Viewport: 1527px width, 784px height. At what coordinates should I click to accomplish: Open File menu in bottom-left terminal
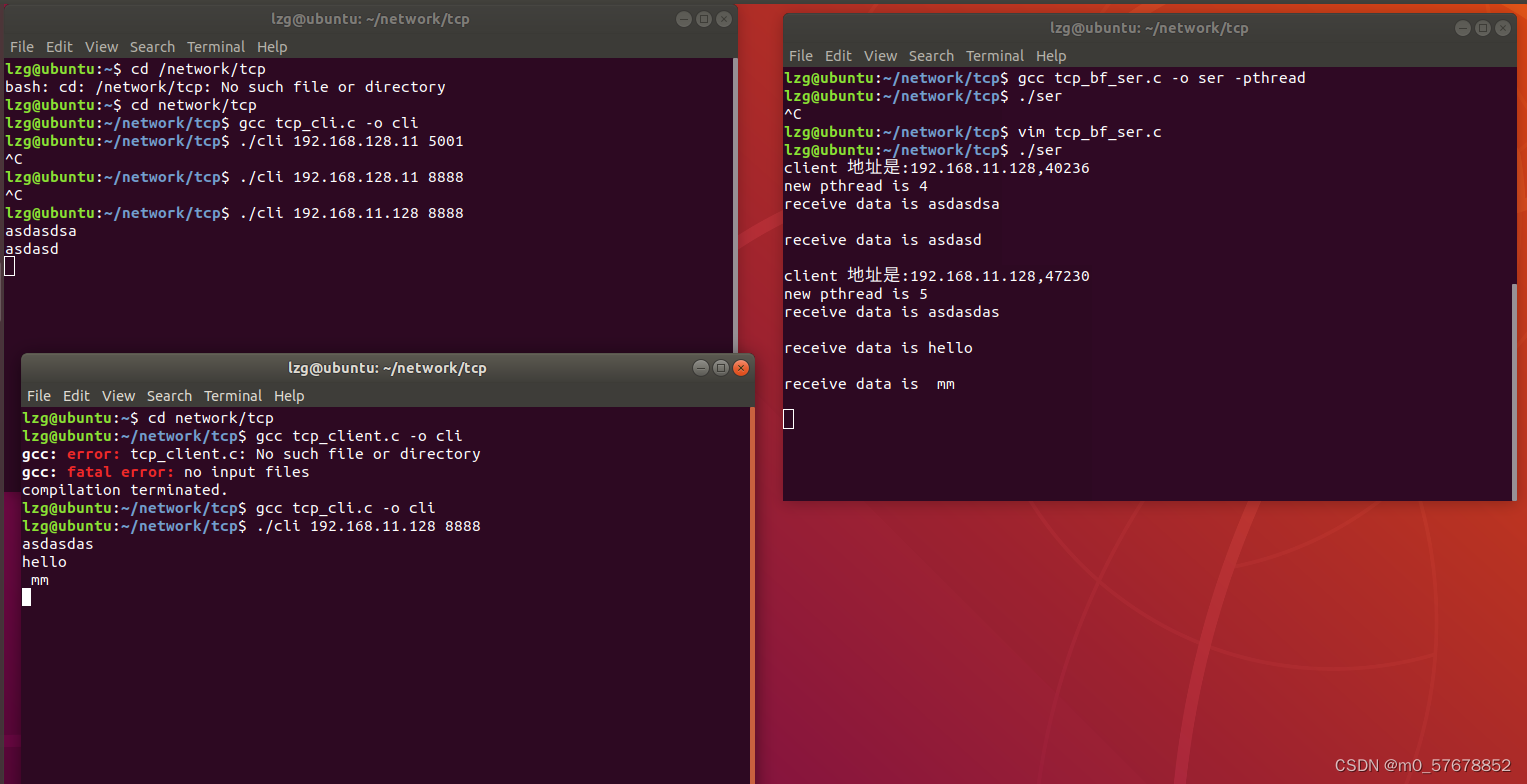point(39,396)
